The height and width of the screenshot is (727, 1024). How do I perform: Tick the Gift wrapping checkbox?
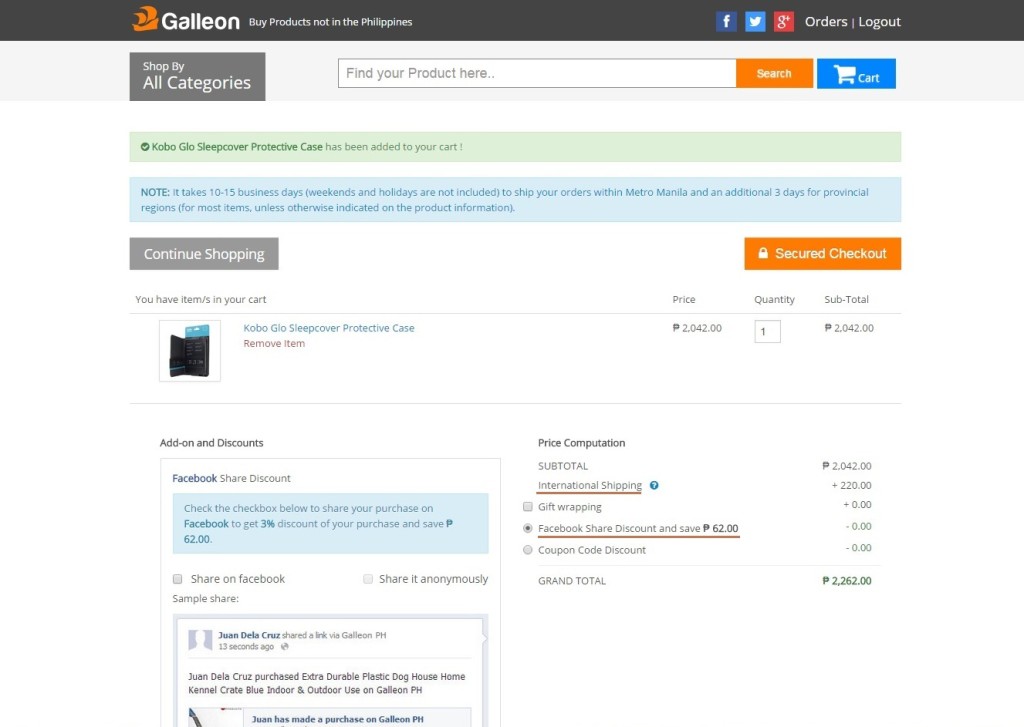tap(528, 507)
